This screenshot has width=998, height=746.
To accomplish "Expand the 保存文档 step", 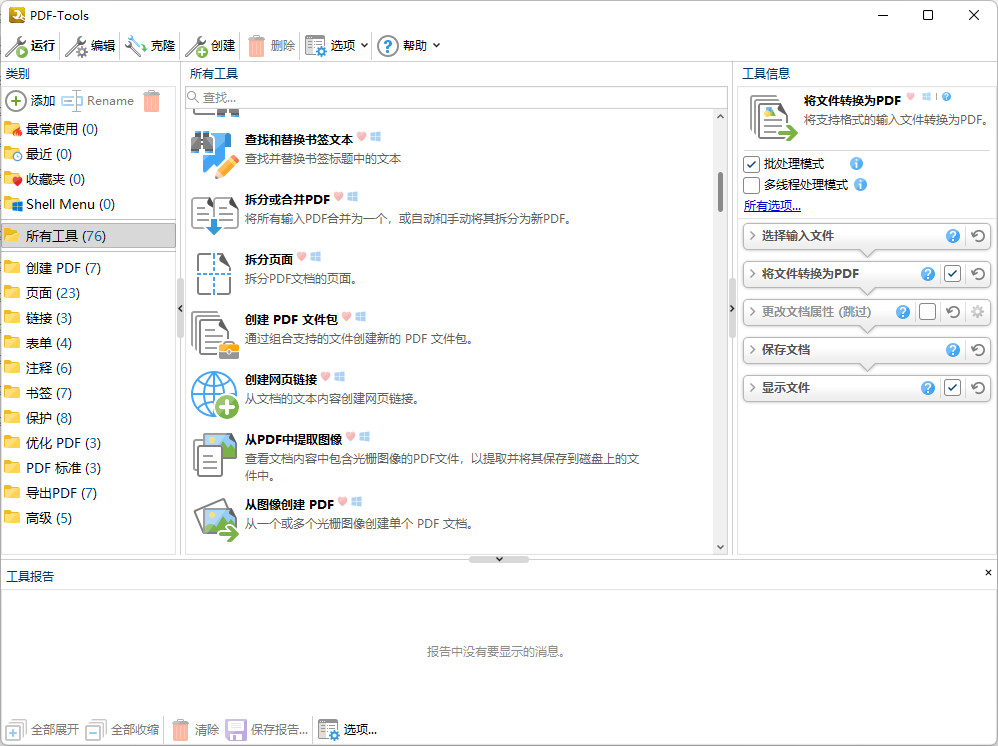I will [752, 350].
